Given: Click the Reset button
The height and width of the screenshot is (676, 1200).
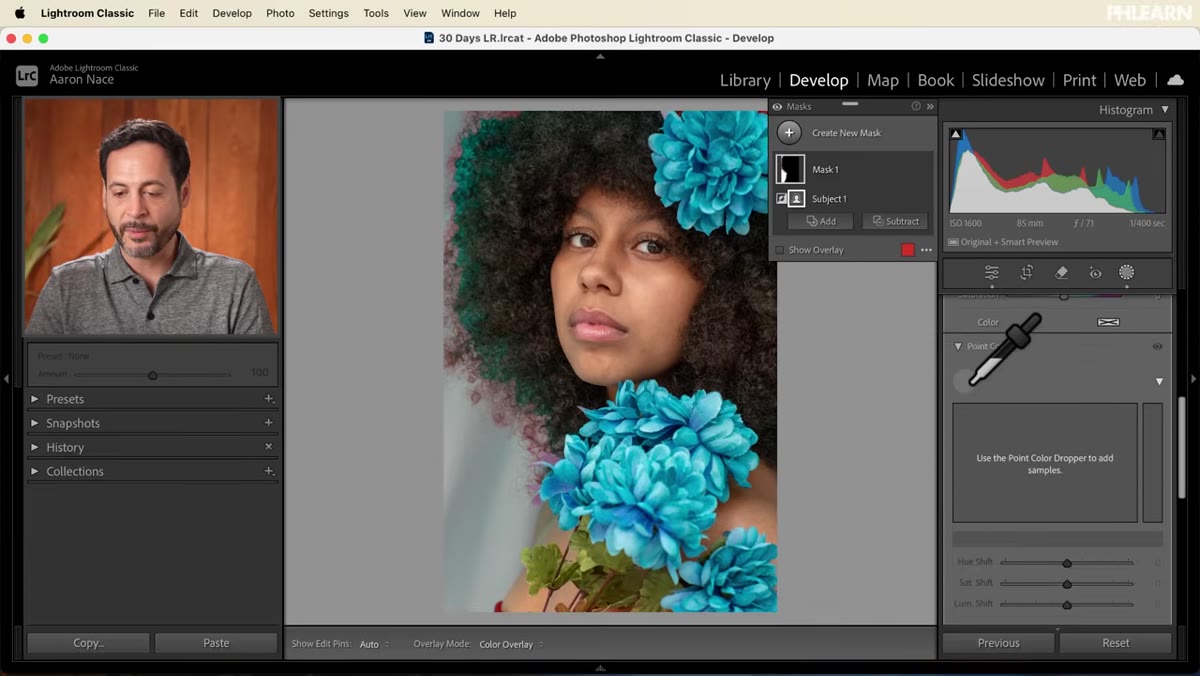Looking at the screenshot, I should (x=1116, y=643).
